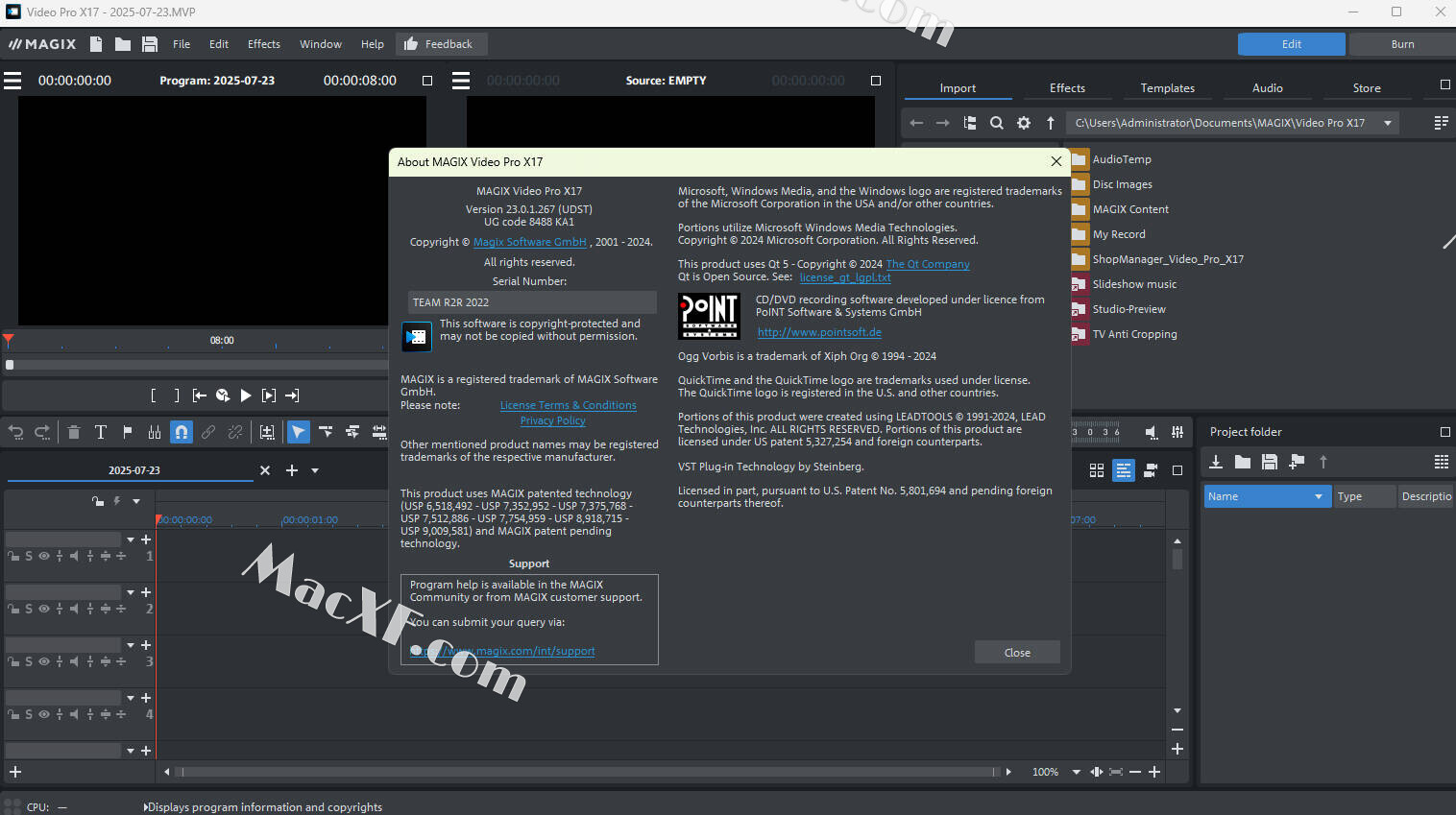This screenshot has height=815, width=1456.
Task: Click the Set out-point bracket icon
Action: [177, 396]
